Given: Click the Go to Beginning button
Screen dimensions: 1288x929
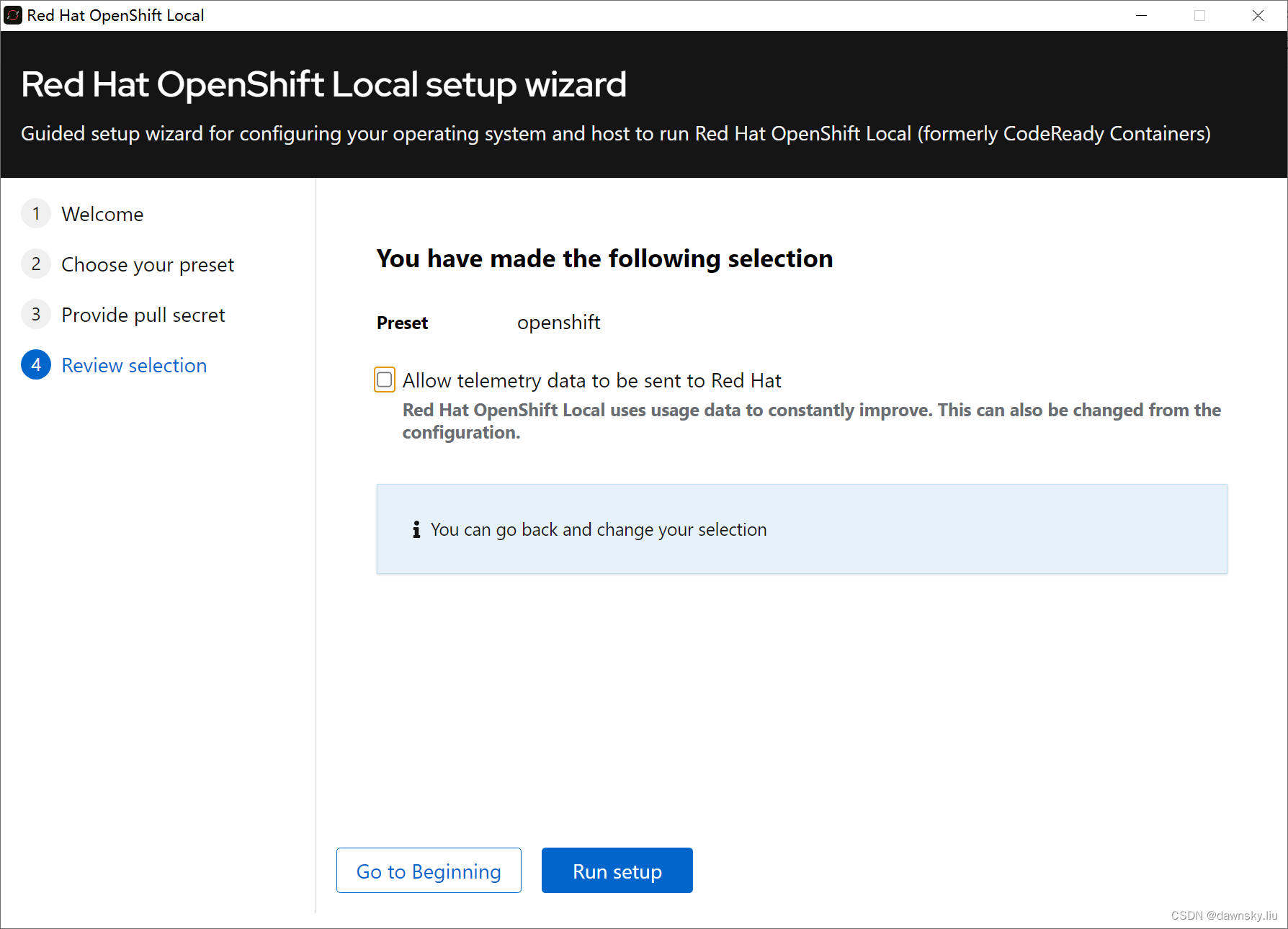Looking at the screenshot, I should 429,871.
